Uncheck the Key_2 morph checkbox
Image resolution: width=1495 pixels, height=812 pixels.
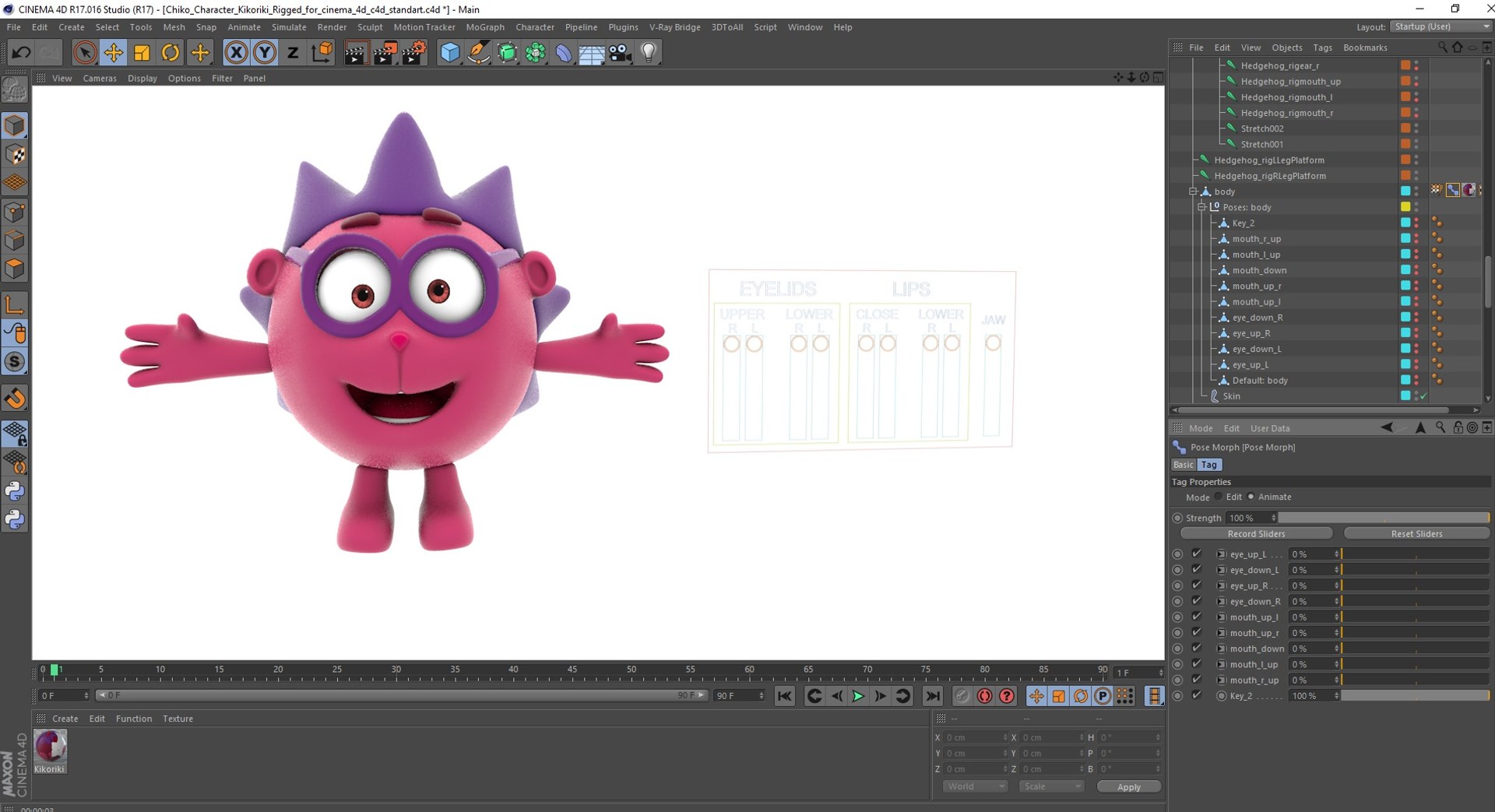pos(1197,696)
